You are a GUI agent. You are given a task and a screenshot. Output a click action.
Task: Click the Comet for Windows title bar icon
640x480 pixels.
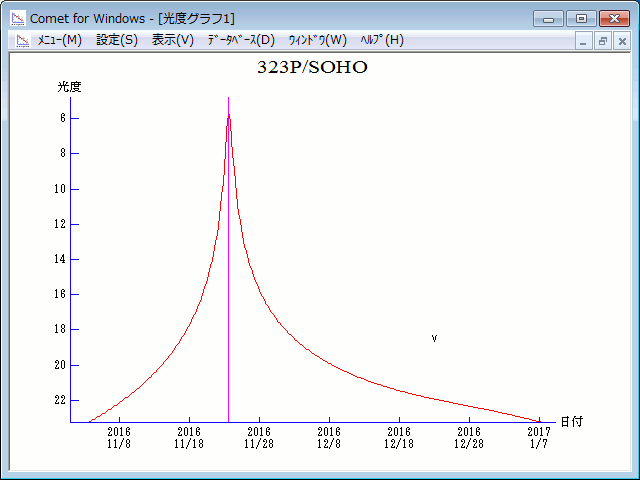[17, 18]
